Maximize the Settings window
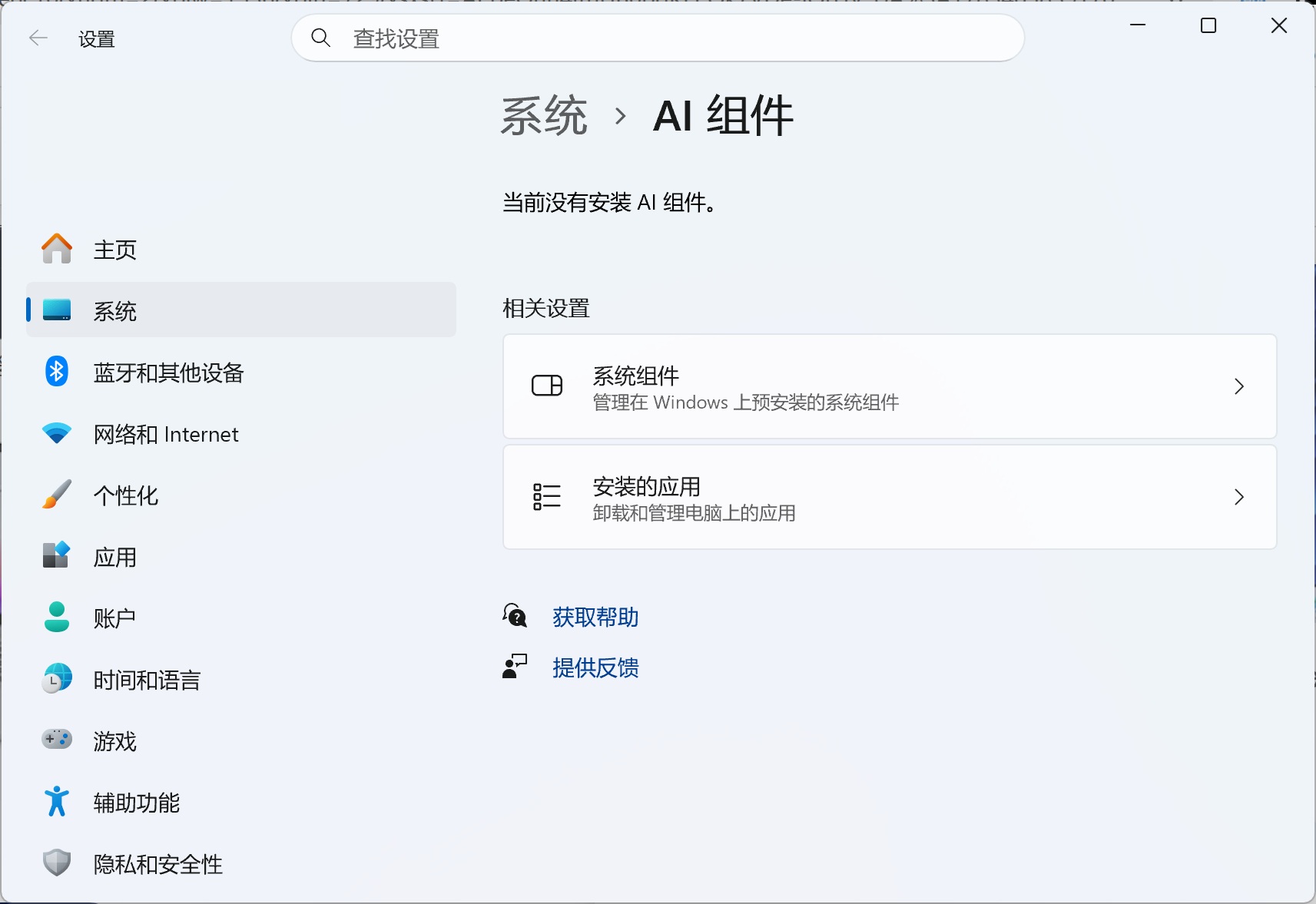 click(1208, 25)
